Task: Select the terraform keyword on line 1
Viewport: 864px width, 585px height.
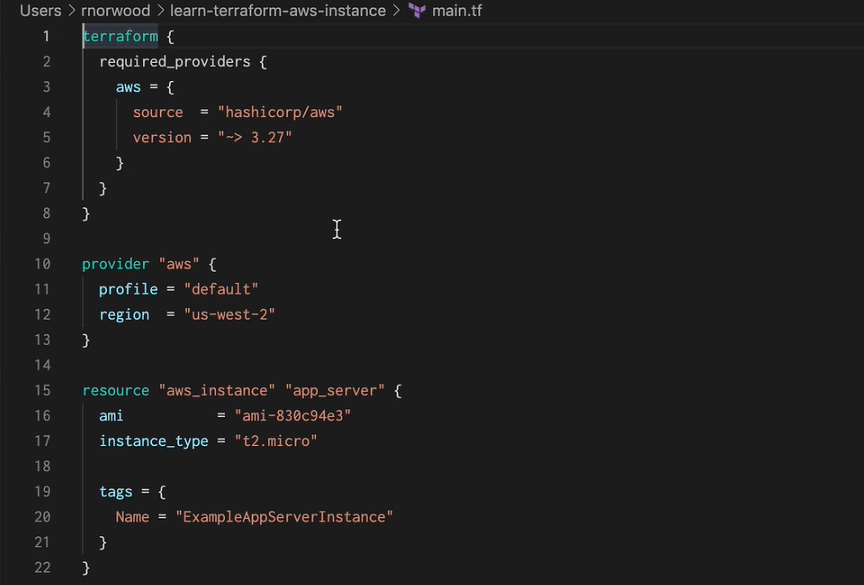Action: click(120, 36)
